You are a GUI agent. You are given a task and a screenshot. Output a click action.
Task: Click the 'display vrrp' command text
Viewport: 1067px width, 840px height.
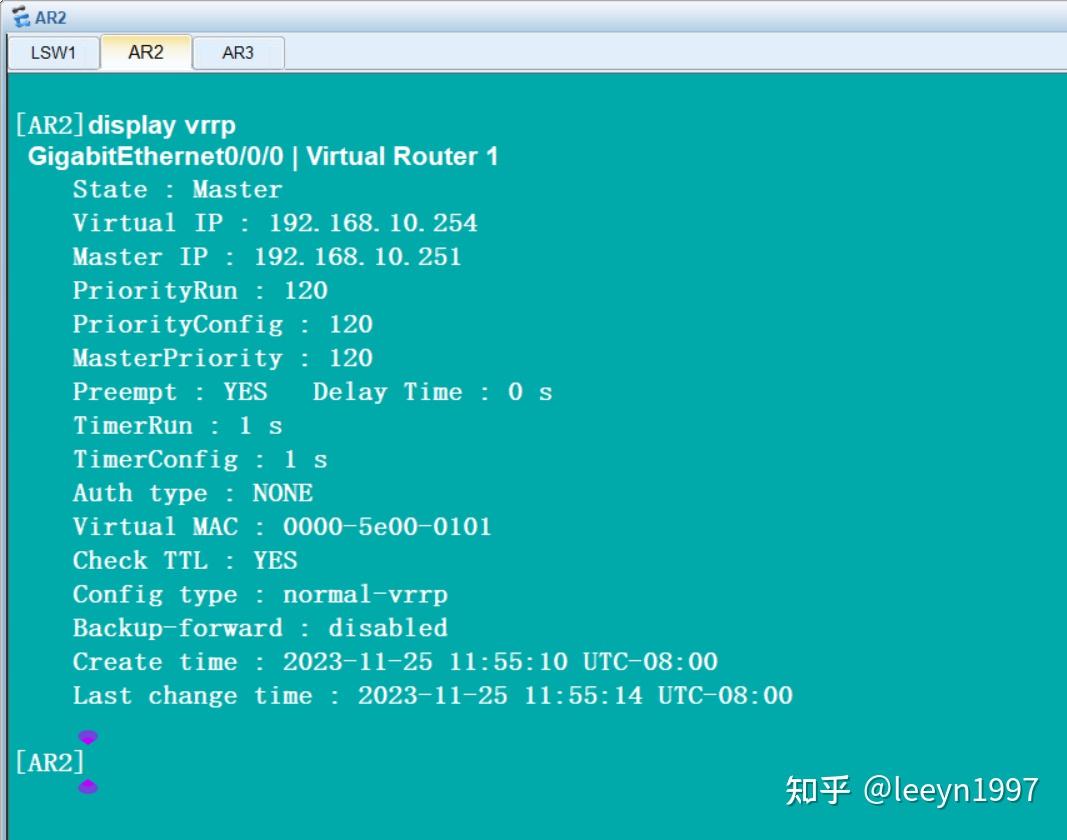coord(162,125)
